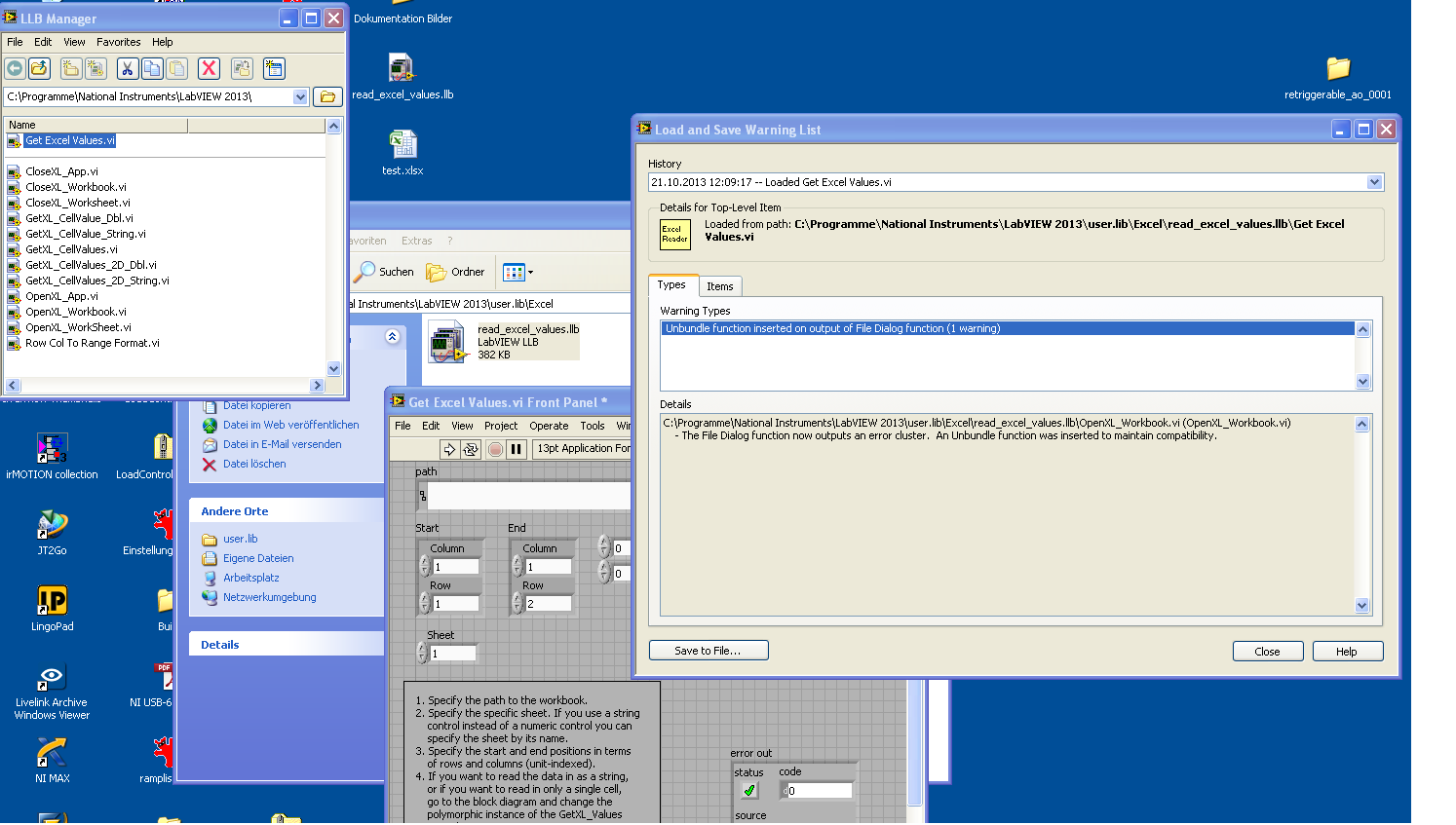Viewport: 1456px width, 825px height.
Task: Cut the selected VI with scissors icon
Action: [x=128, y=68]
